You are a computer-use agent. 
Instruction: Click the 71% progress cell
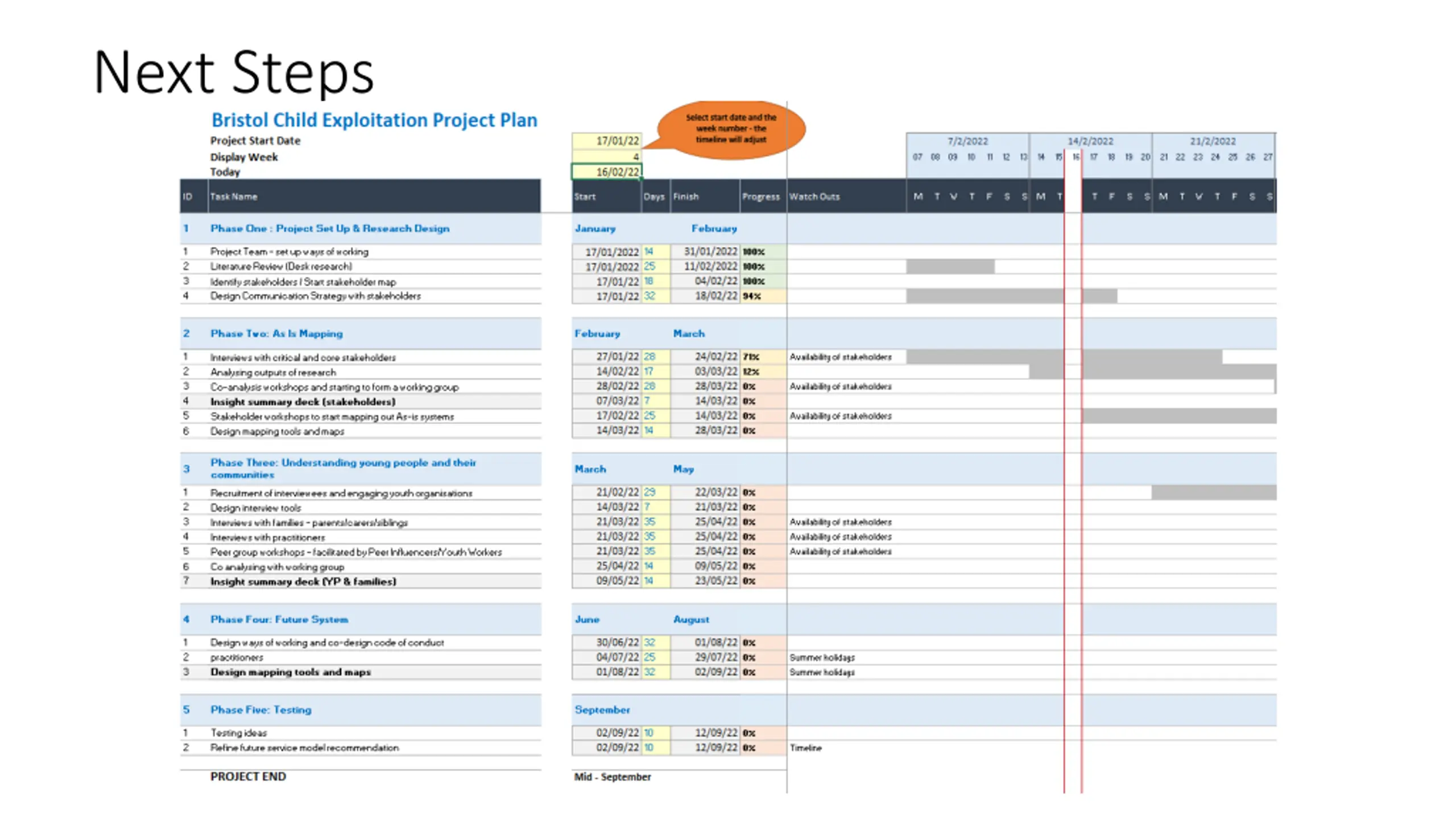[x=763, y=357]
